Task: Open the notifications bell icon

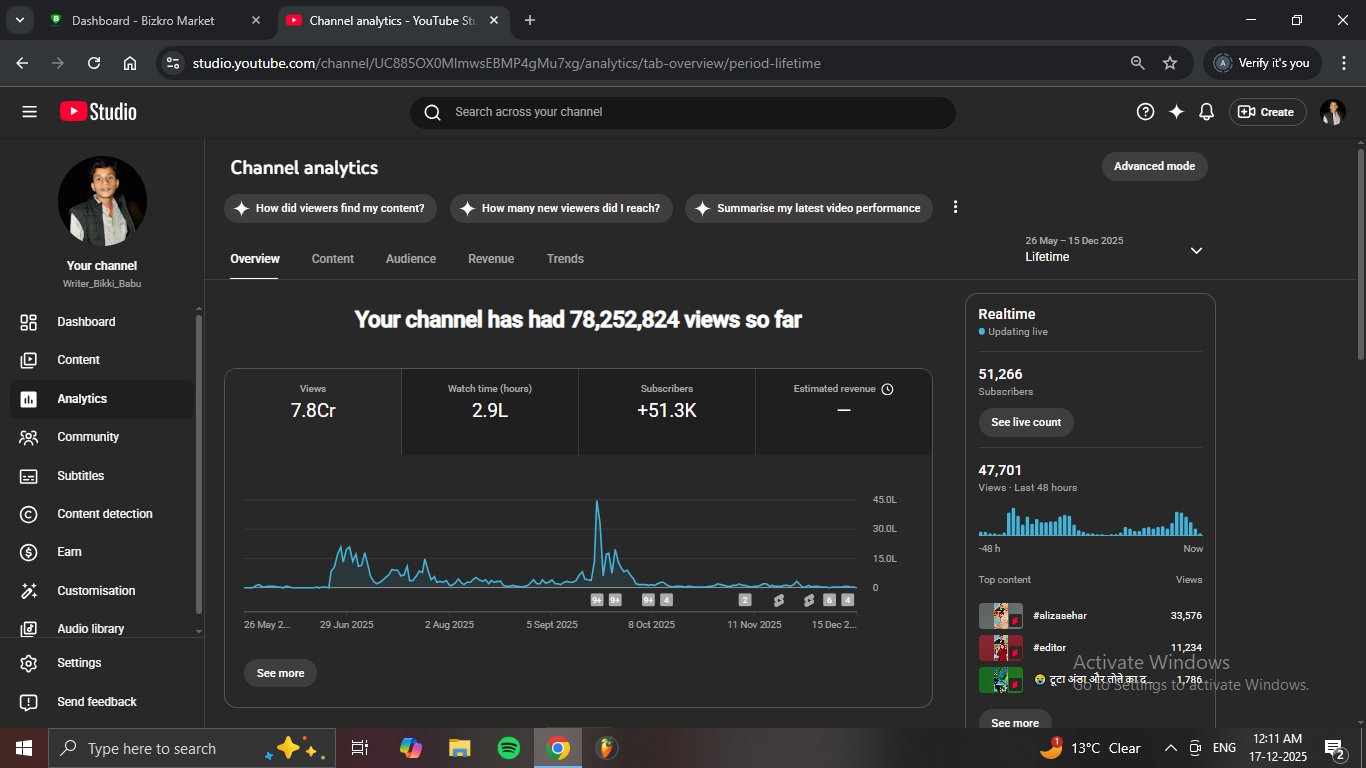Action: coord(1207,112)
